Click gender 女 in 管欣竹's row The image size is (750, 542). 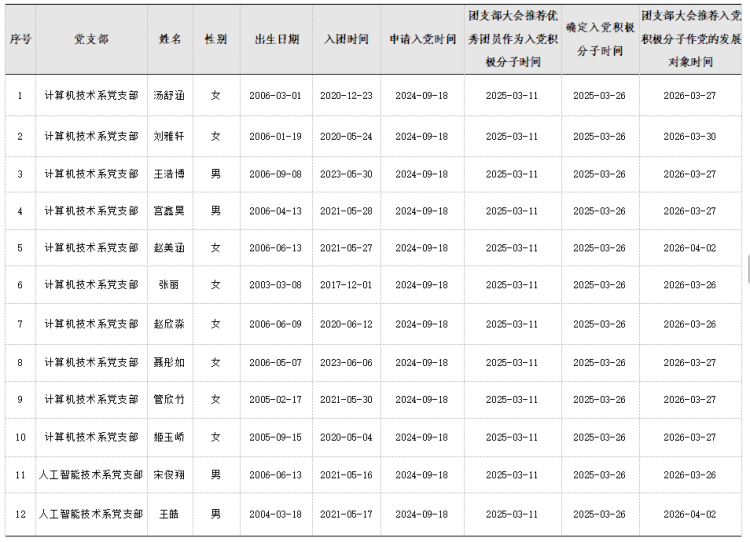tap(216, 399)
